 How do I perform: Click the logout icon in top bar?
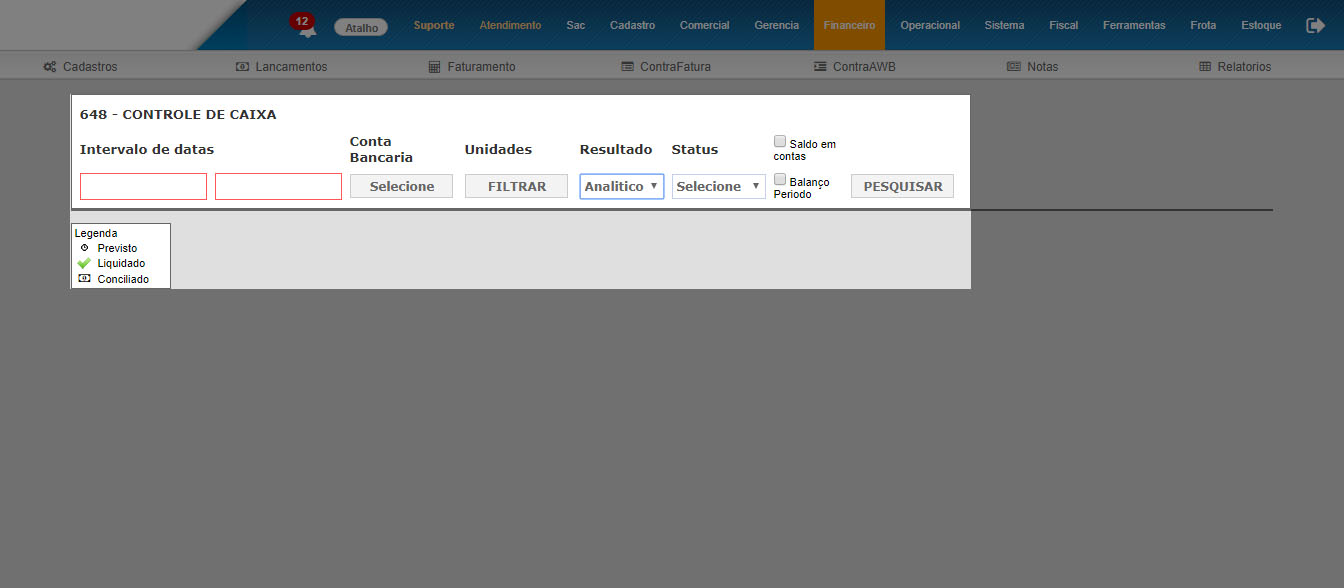pyautogui.click(x=1315, y=26)
